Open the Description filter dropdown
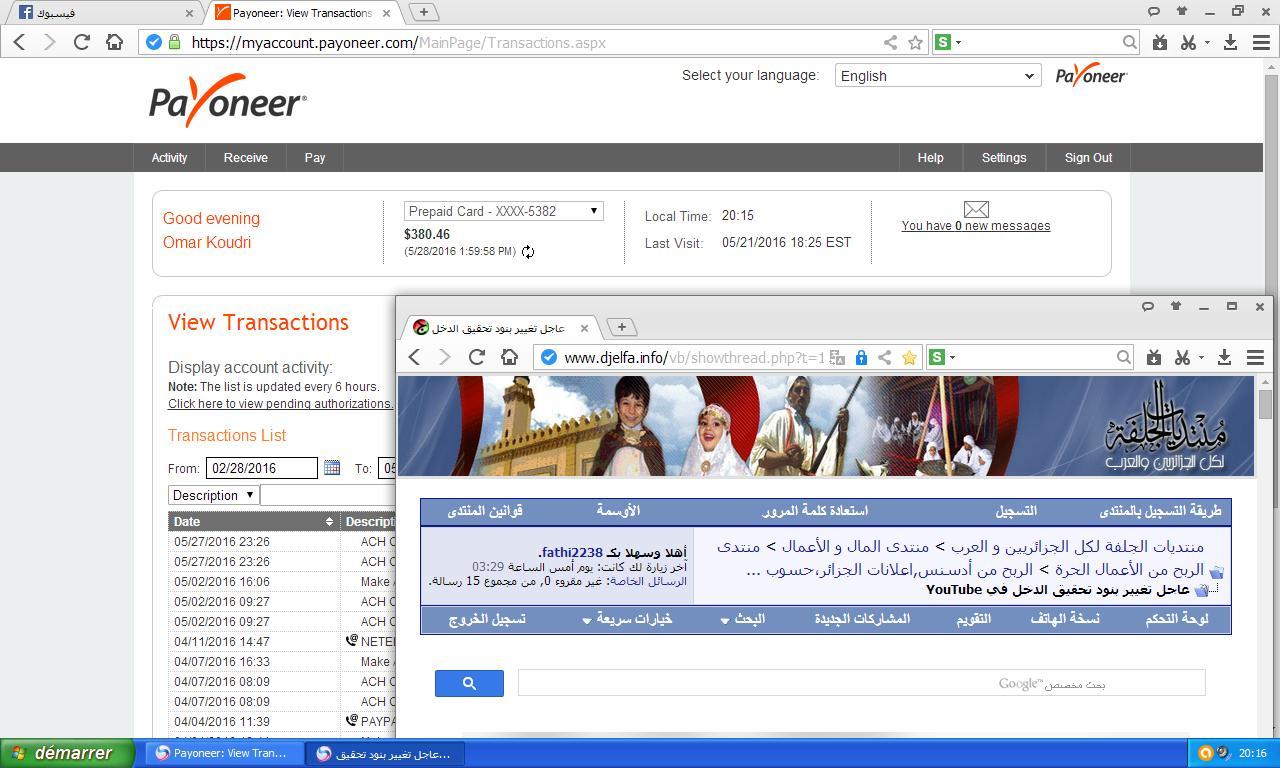The image size is (1280, 768). tap(214, 495)
